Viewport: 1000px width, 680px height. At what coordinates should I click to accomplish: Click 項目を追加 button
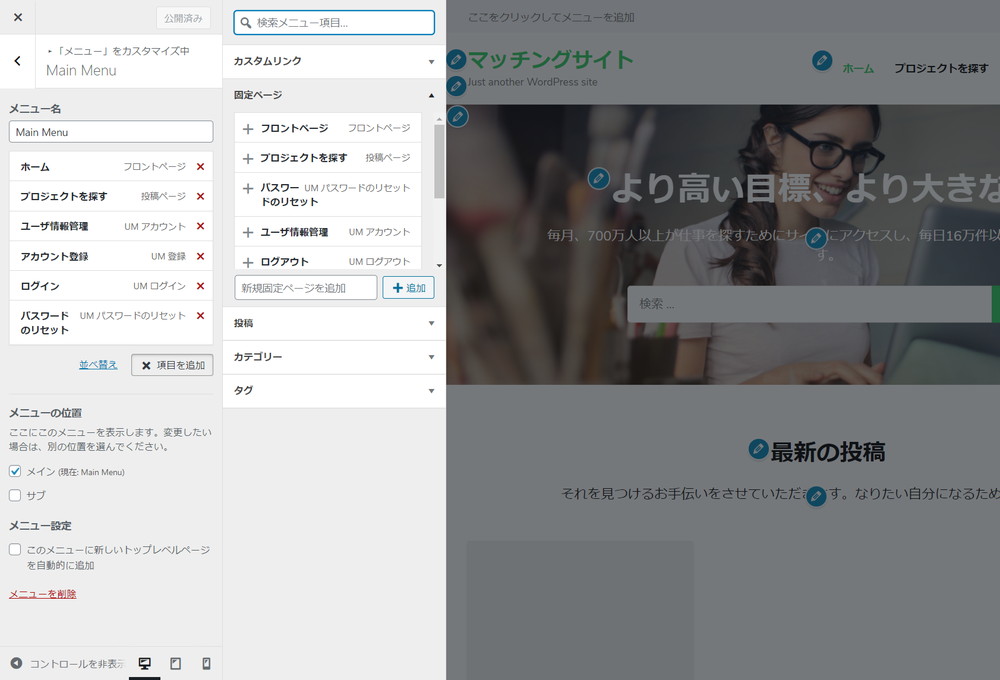[x=172, y=366]
